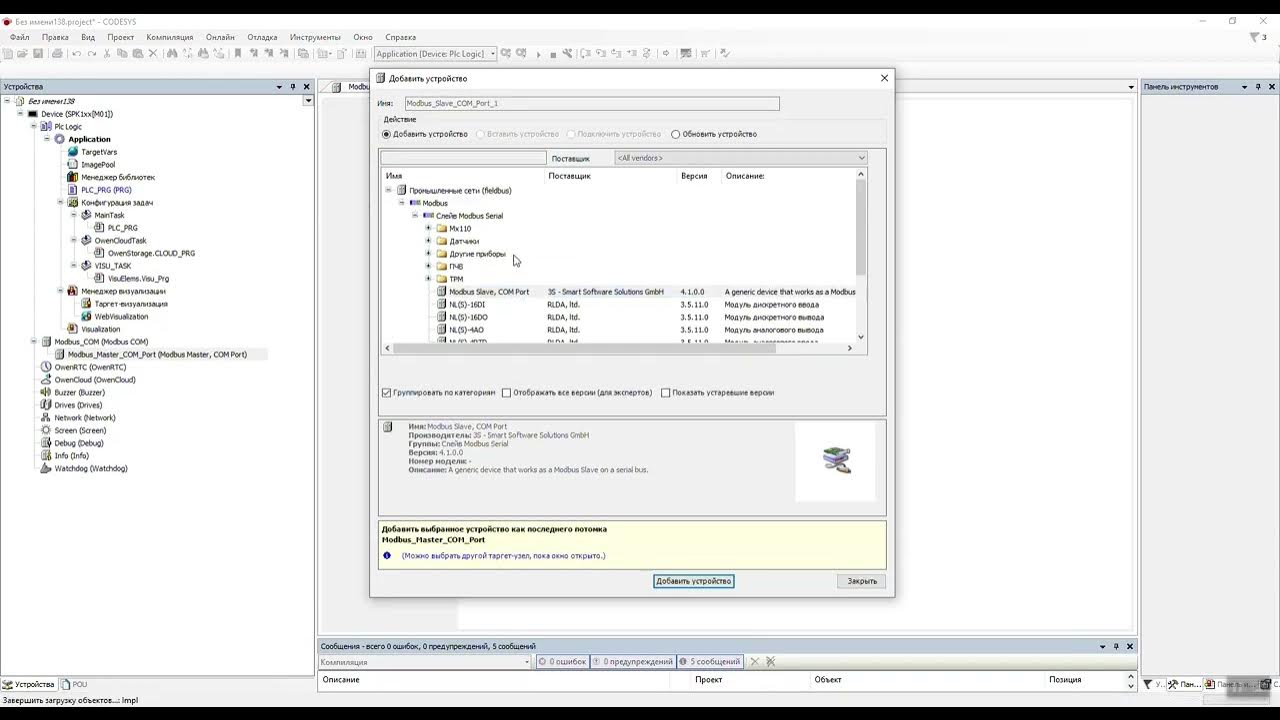Expand the Mx110 folder
The image size is (1280, 720).
[x=429, y=228]
